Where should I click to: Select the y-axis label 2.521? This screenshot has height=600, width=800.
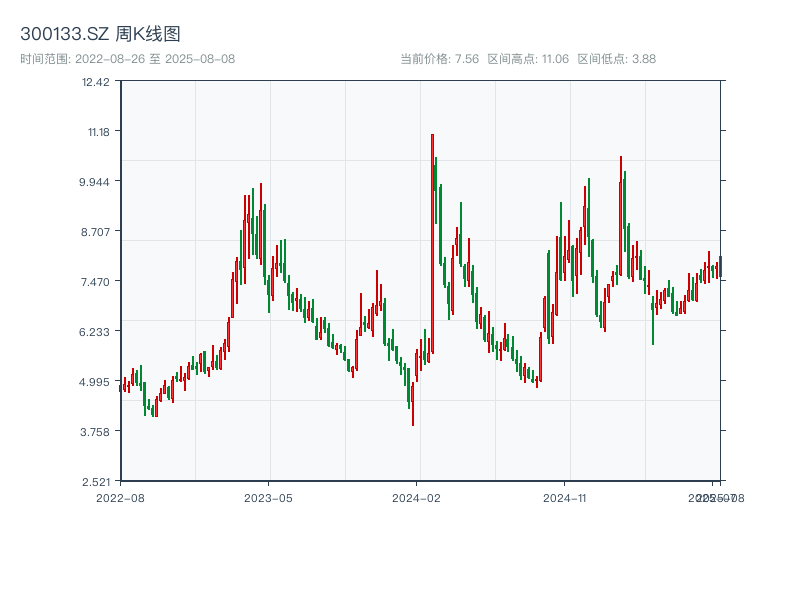click(x=96, y=480)
